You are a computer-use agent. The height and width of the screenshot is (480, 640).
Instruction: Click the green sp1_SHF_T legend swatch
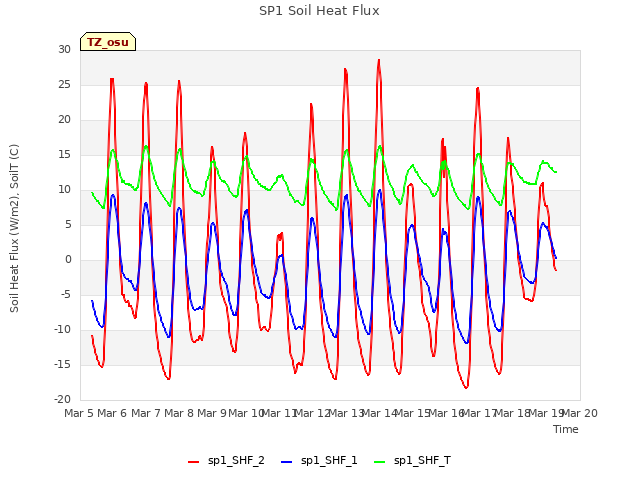pyautogui.click(x=380, y=462)
